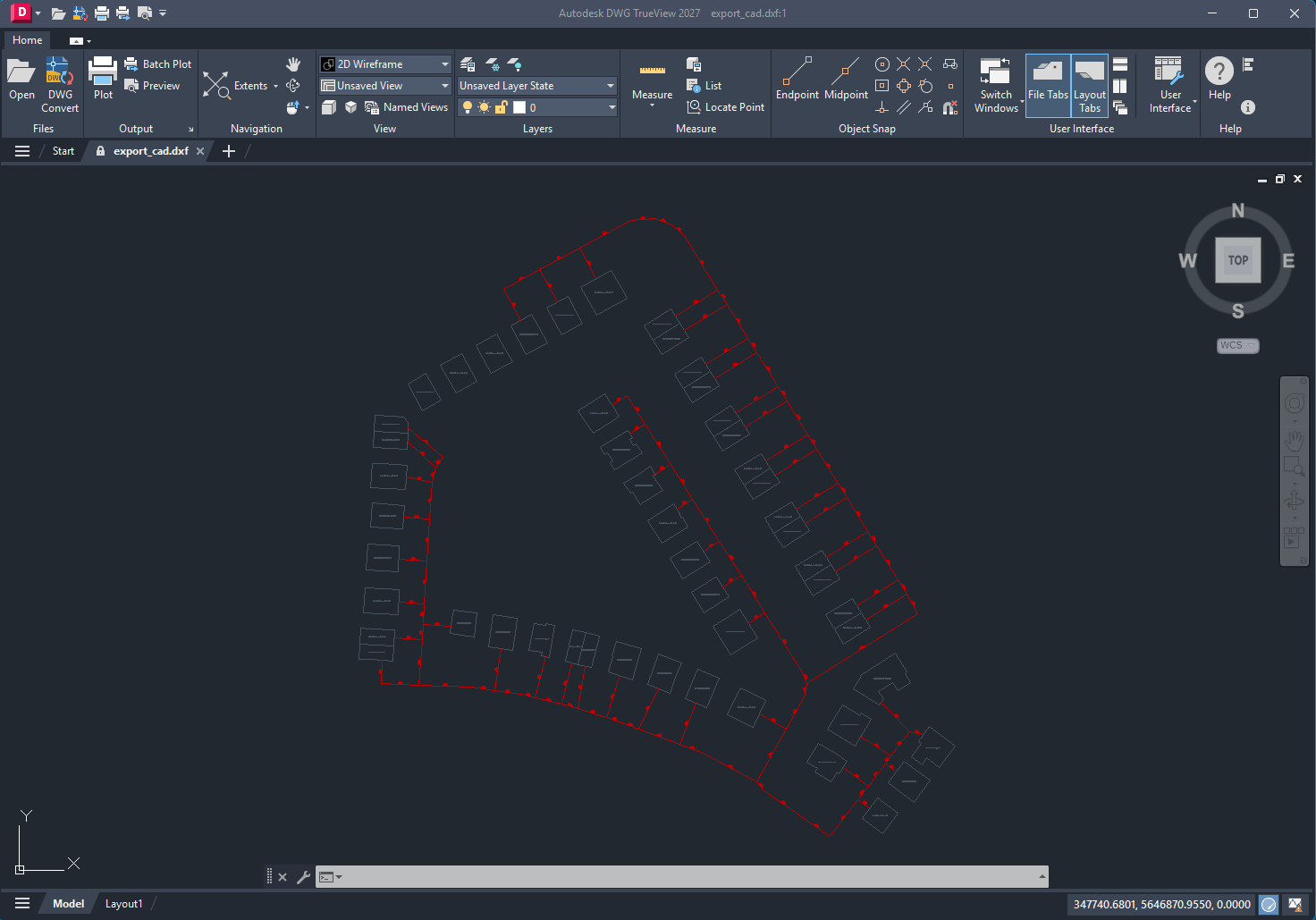
Task: Open the Output panel dialog launcher arrow
Action: tap(190, 130)
